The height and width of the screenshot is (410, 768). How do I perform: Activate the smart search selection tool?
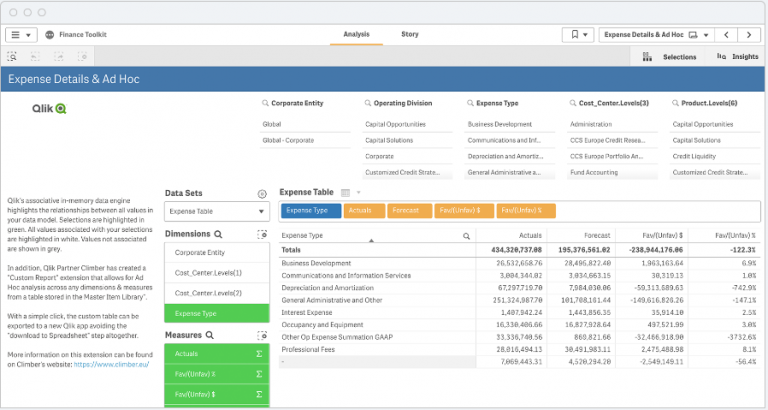12,57
